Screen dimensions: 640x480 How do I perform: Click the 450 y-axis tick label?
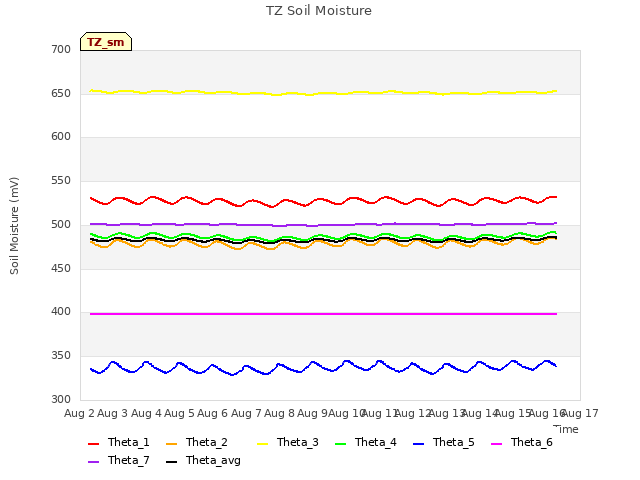[x=61, y=269]
